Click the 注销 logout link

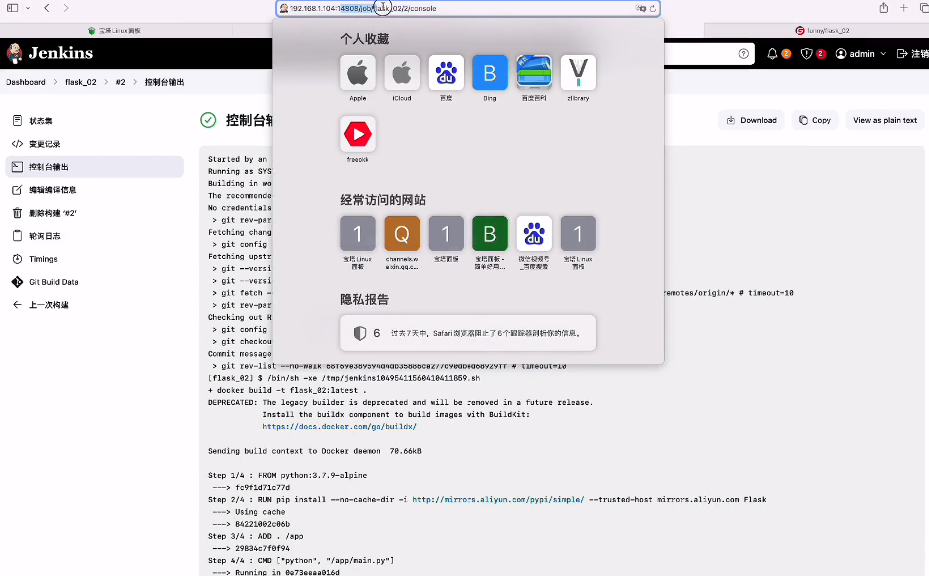pos(912,53)
